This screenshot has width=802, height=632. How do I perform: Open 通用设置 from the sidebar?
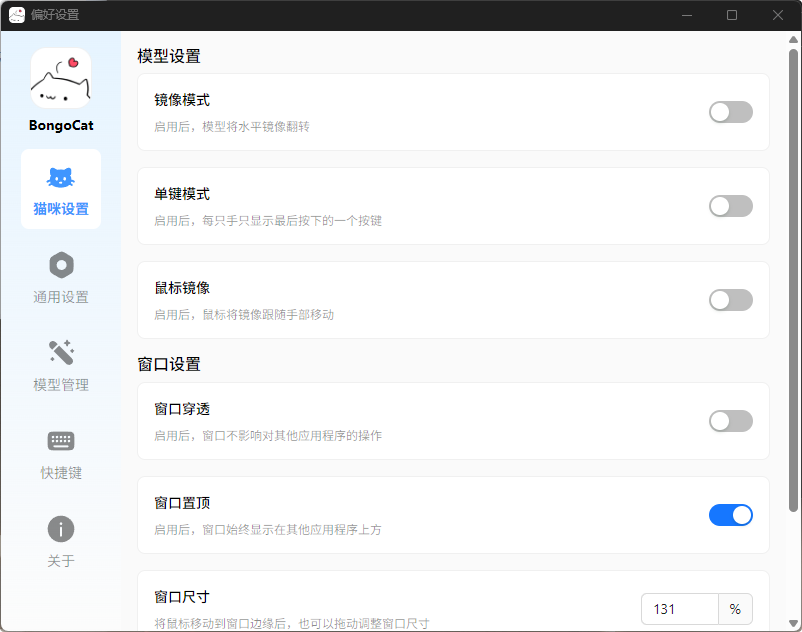click(x=61, y=278)
